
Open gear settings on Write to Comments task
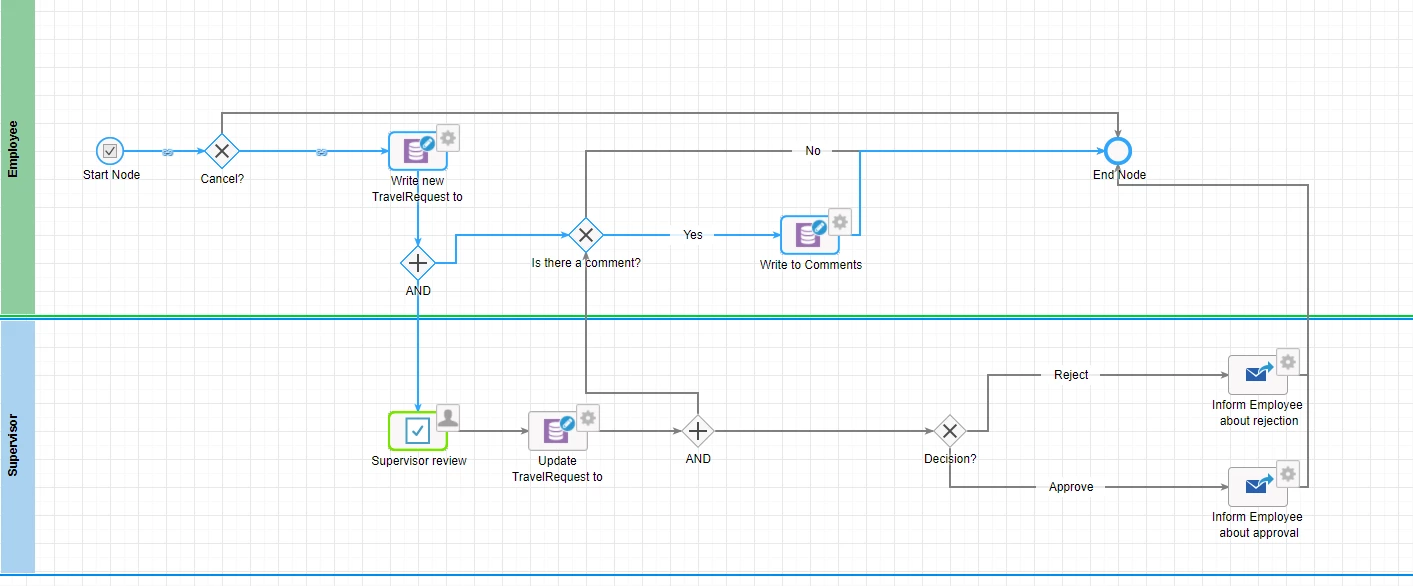tap(841, 221)
